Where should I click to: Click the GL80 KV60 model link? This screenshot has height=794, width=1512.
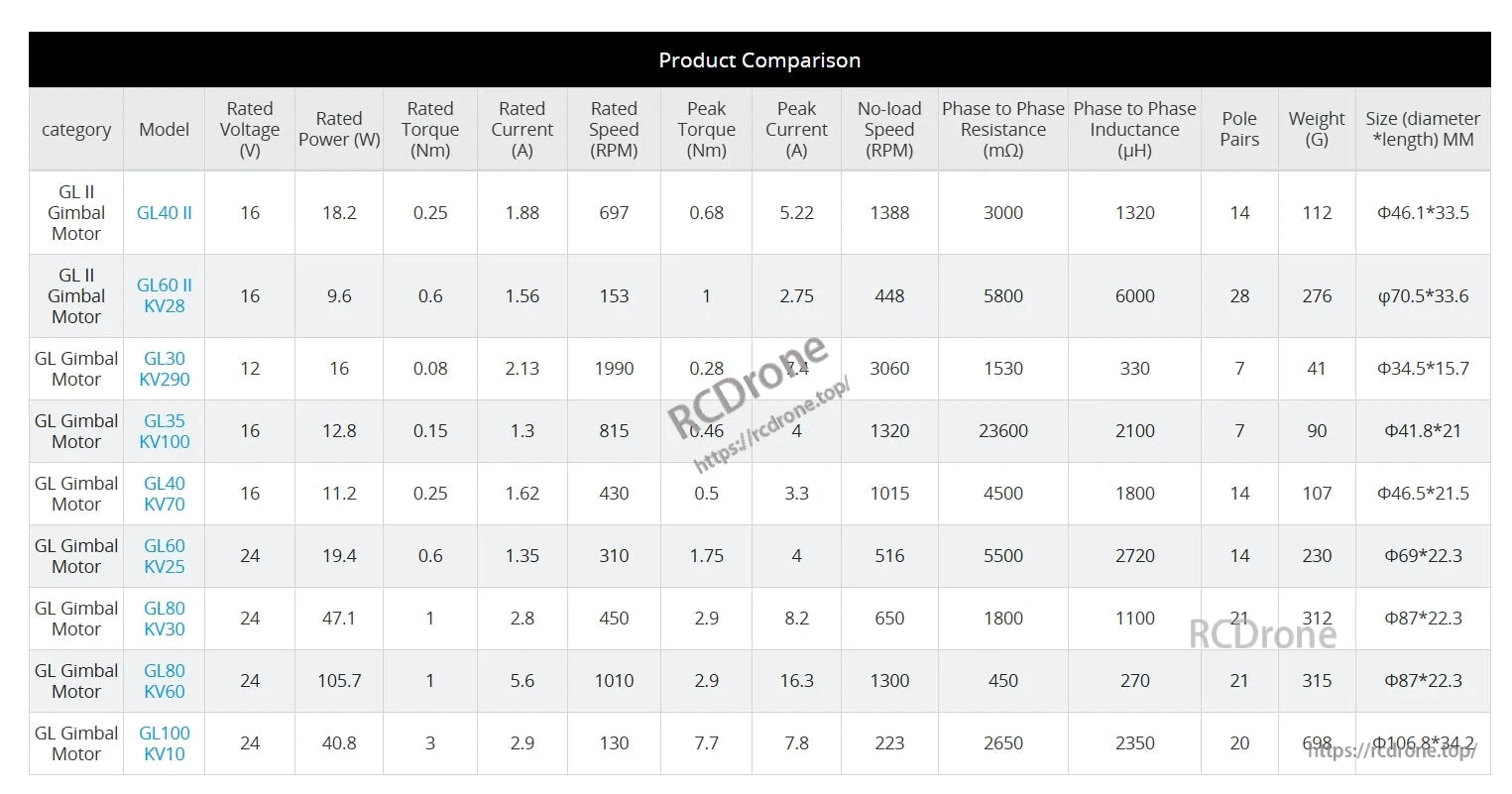pos(165,681)
